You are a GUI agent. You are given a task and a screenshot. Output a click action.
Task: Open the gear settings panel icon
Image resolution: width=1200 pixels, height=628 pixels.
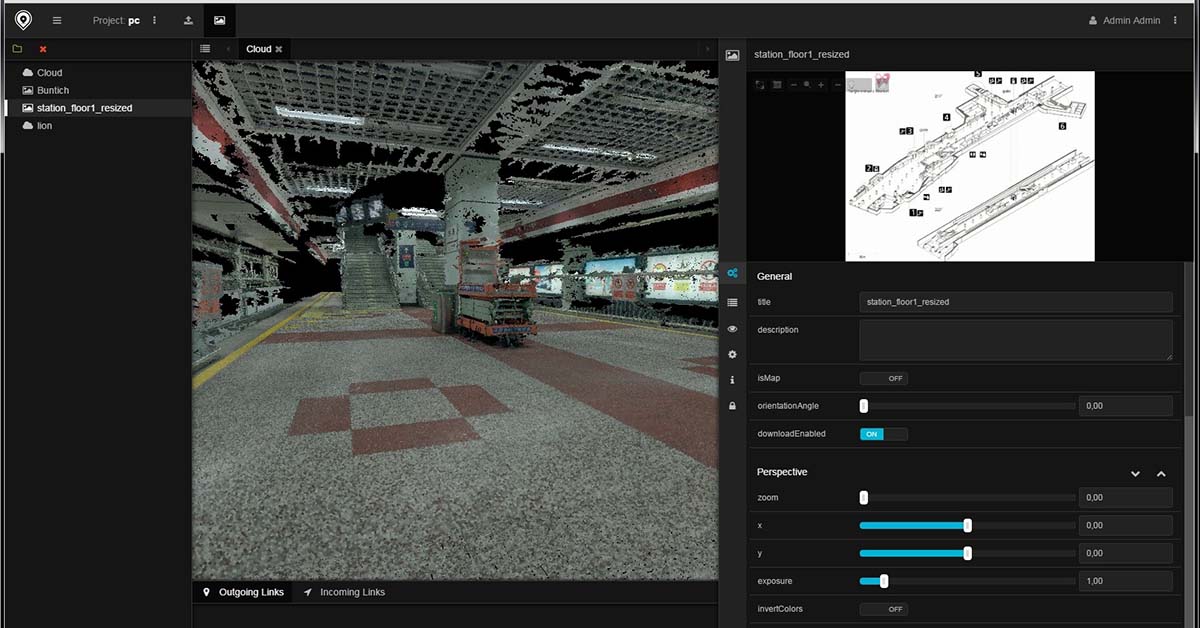click(732, 354)
